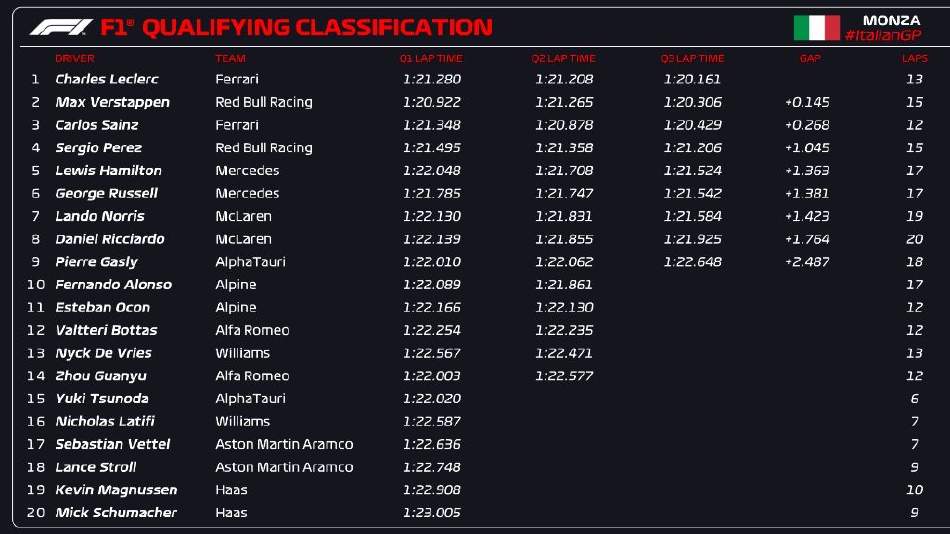
Task: Click the TEAM column header
Action: [x=230, y=59]
